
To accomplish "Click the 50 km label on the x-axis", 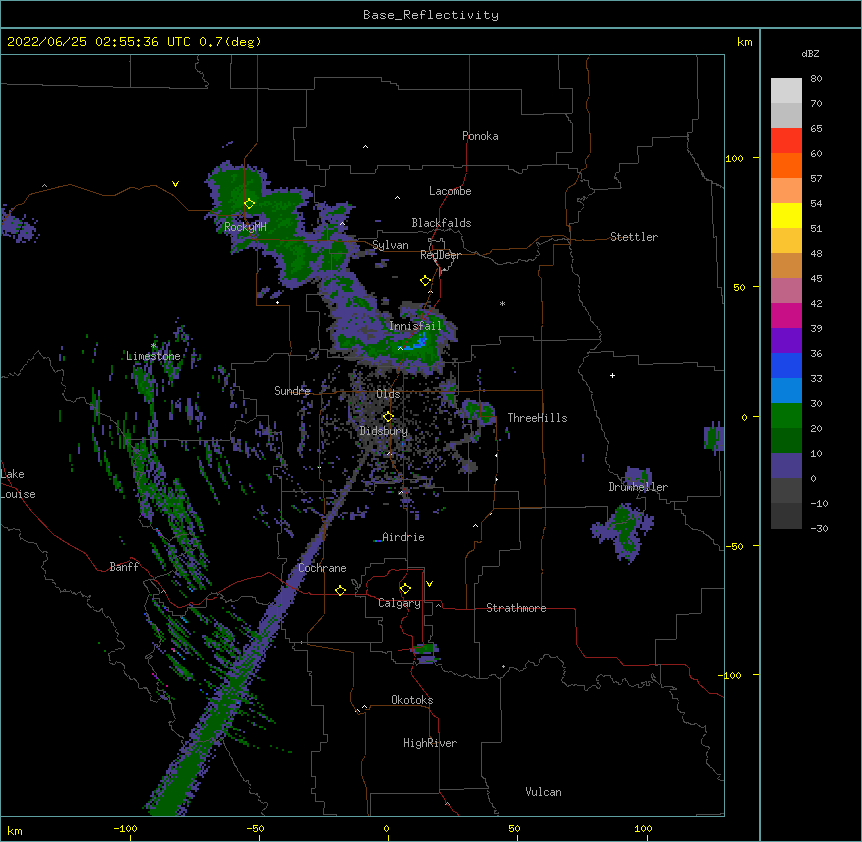I will point(514,828).
